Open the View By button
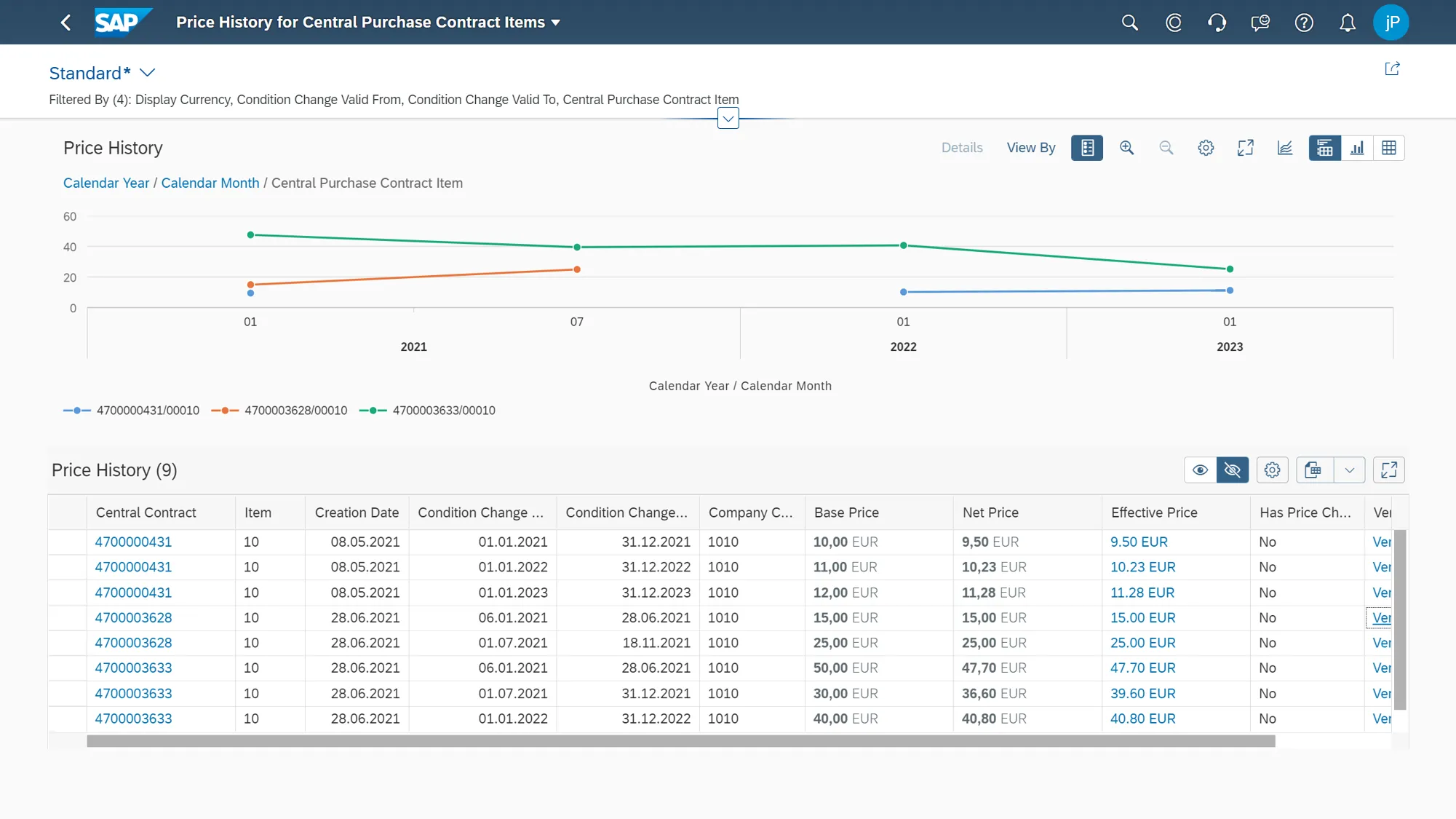 click(1030, 148)
